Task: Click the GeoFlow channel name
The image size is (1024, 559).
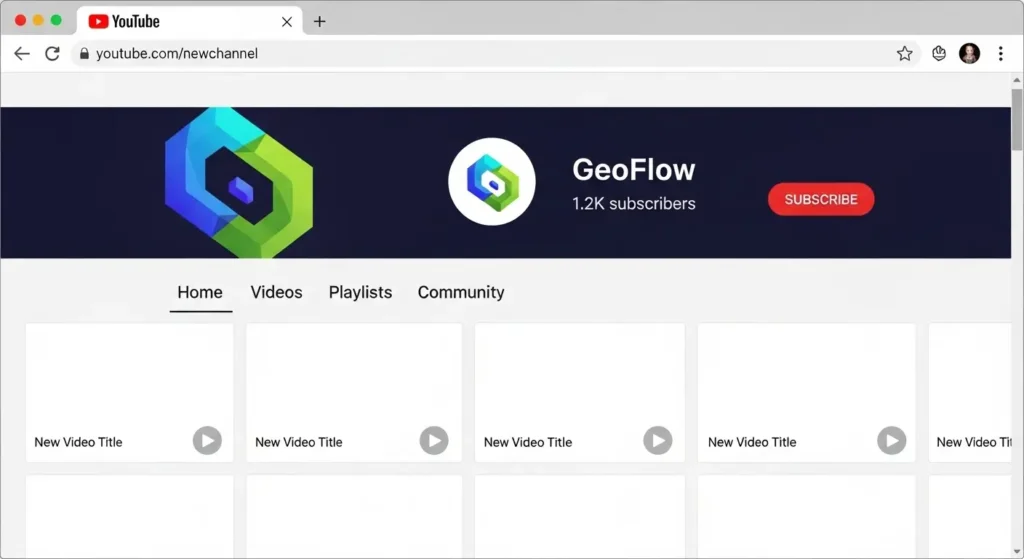Action: pyautogui.click(x=633, y=170)
